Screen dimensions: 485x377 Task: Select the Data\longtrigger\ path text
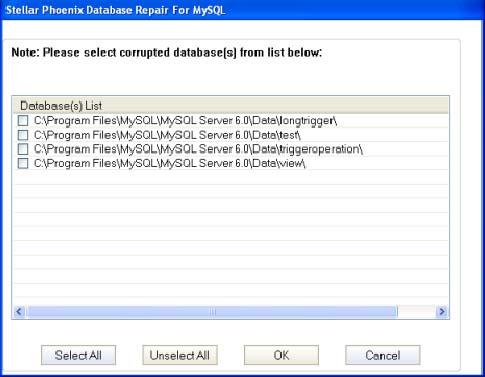[186, 121]
